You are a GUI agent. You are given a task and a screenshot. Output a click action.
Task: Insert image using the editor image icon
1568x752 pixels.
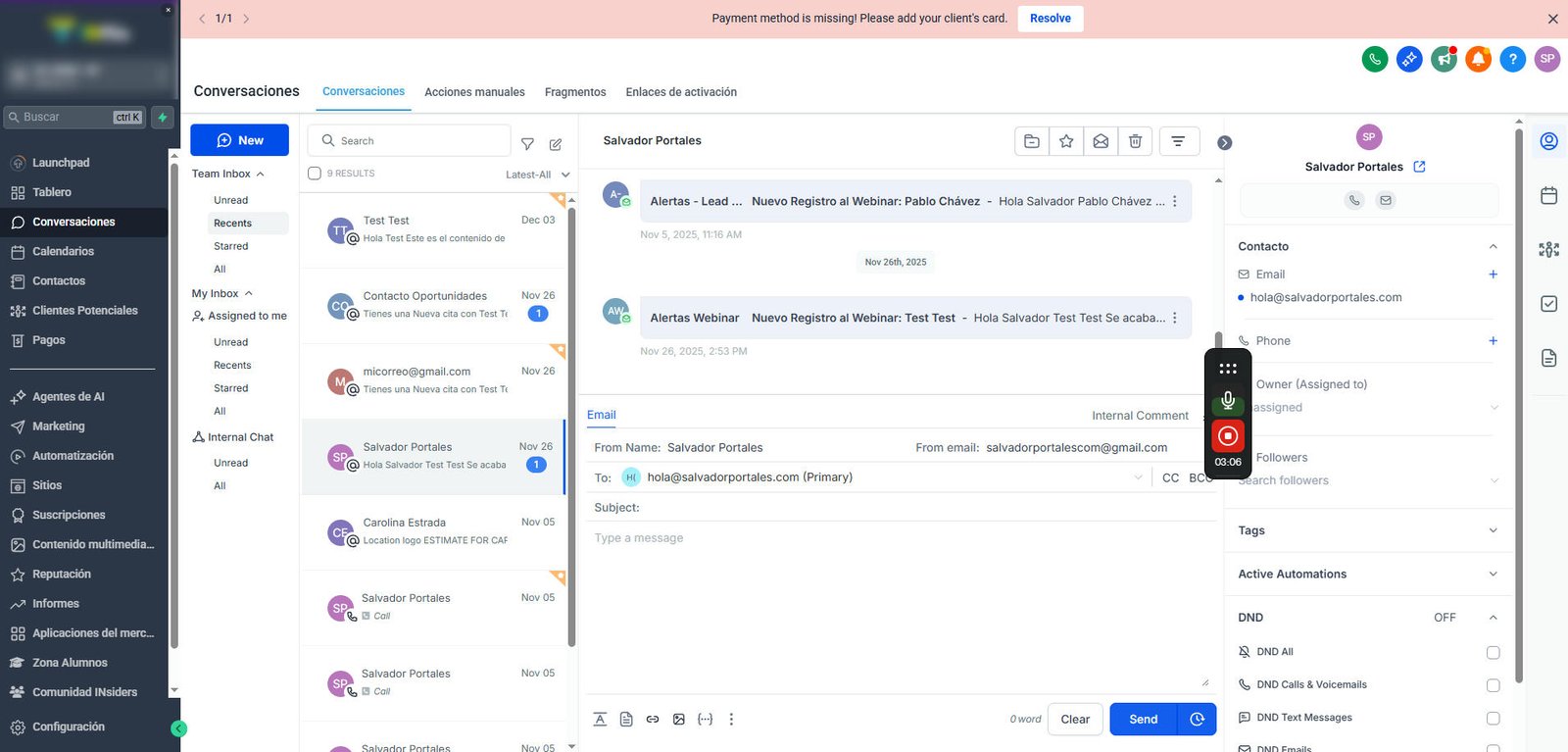[x=679, y=719]
